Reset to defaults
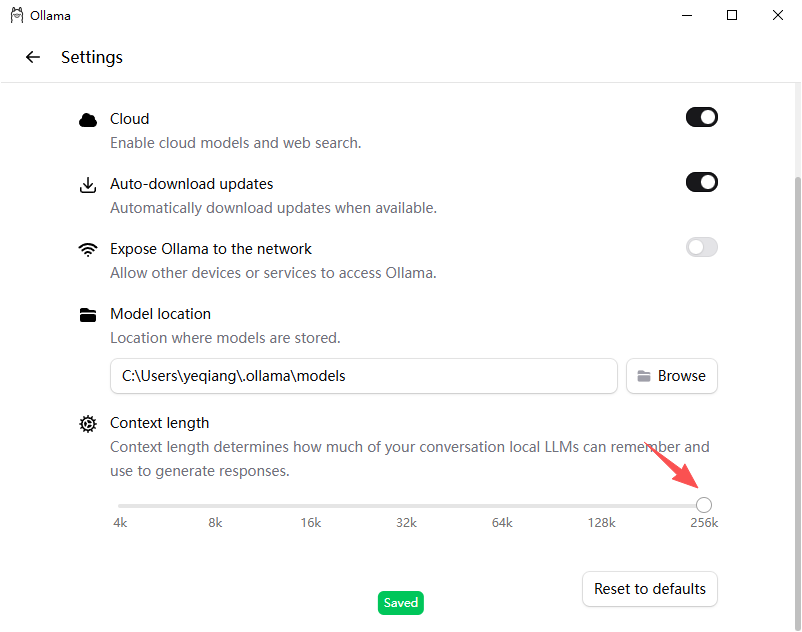The height and width of the screenshot is (632, 802). 650,589
